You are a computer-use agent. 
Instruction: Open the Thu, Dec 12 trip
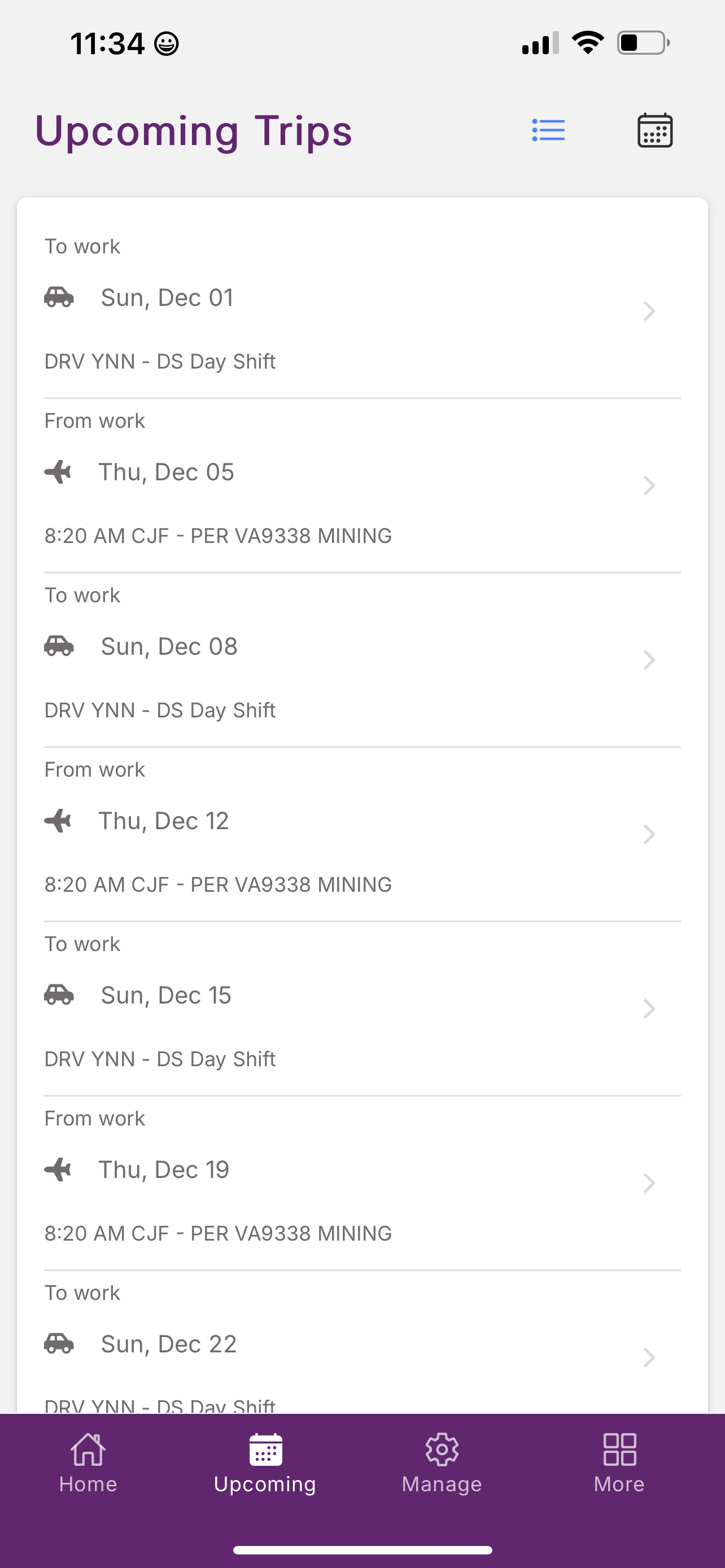(362, 835)
